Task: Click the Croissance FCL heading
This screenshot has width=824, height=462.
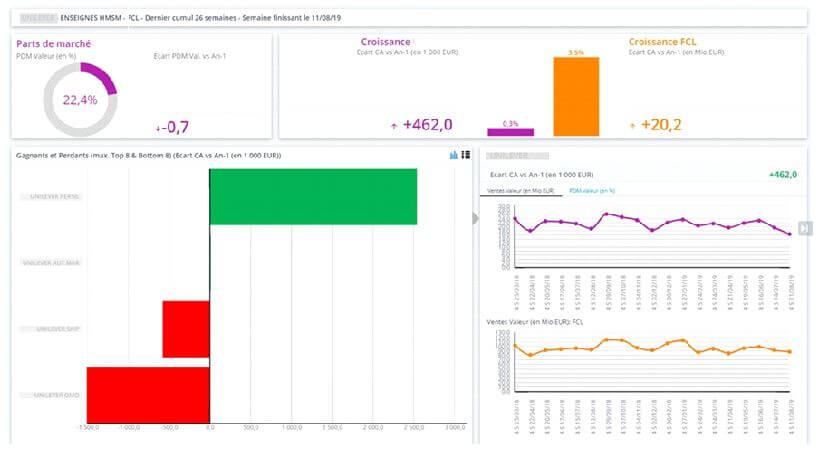Action: [662, 42]
